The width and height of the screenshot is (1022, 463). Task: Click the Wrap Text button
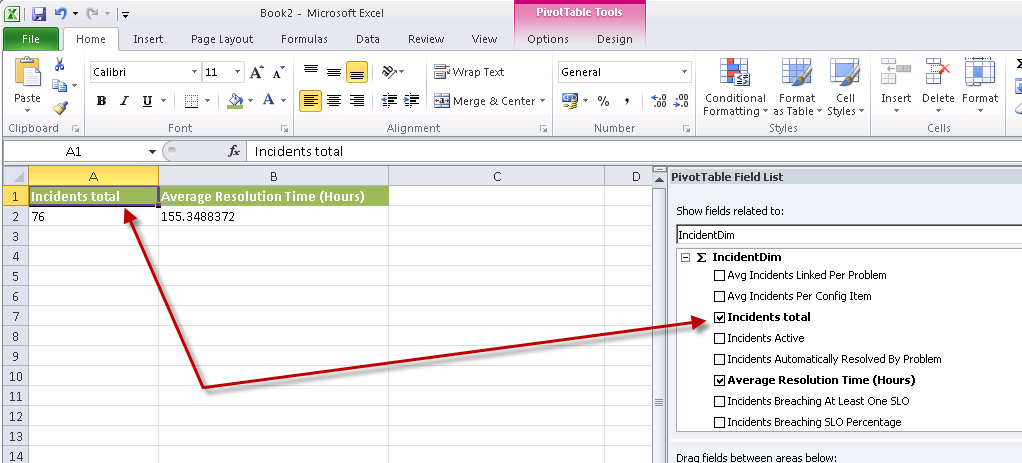click(469, 72)
